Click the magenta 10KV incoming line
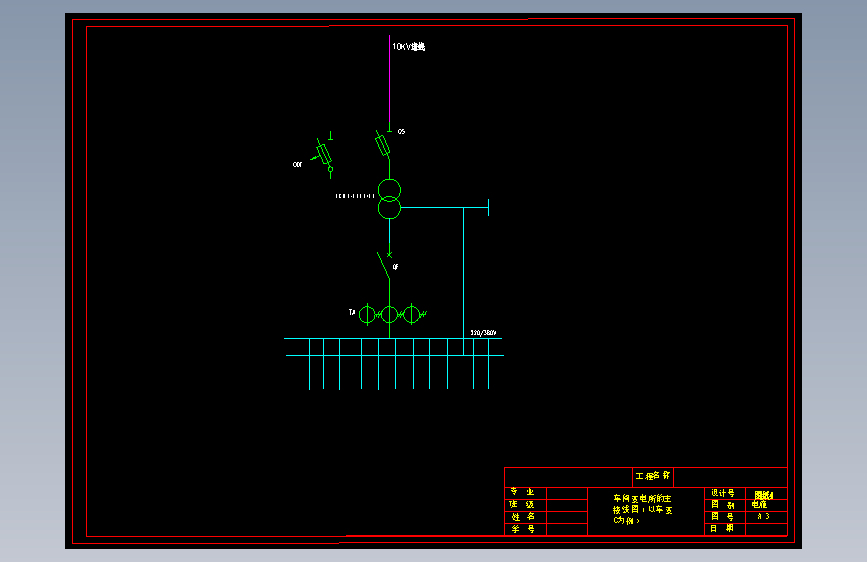This screenshot has height=562, width=867. click(x=389, y=79)
